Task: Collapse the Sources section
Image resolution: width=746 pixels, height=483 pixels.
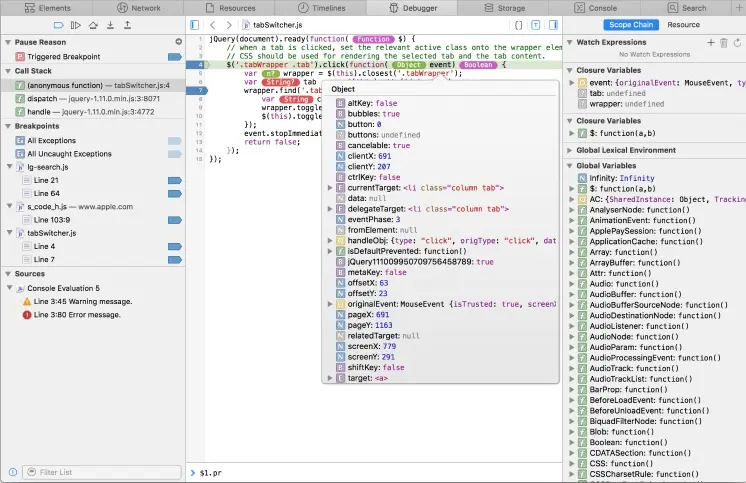Action: tap(8, 274)
